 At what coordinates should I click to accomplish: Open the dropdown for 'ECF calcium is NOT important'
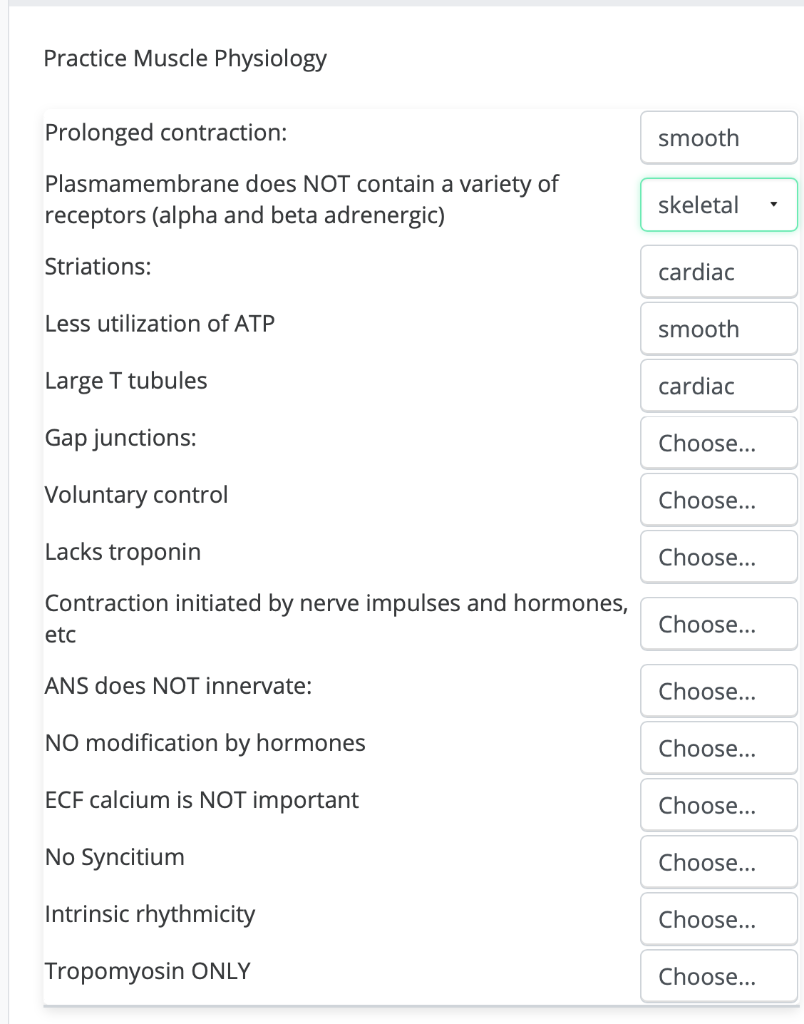718,804
